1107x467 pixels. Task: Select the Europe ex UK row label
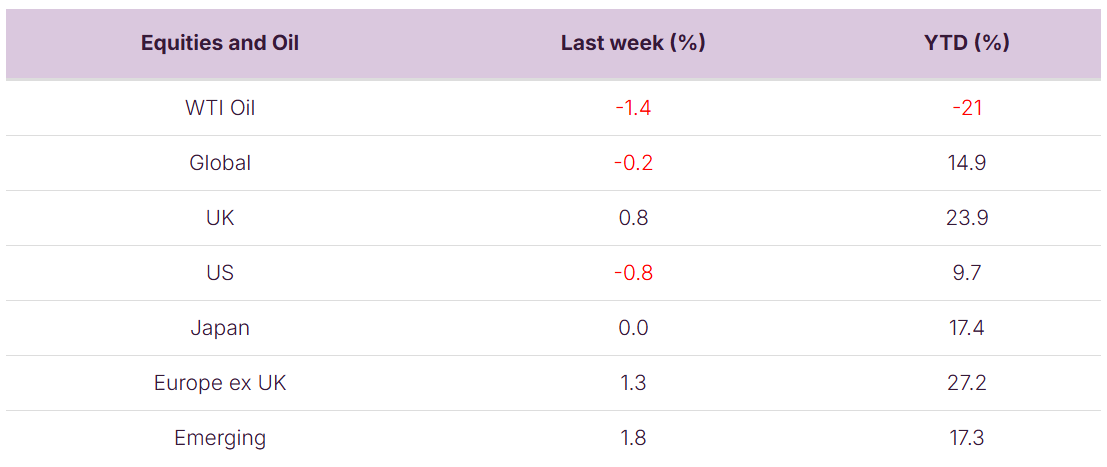pyautogui.click(x=220, y=383)
